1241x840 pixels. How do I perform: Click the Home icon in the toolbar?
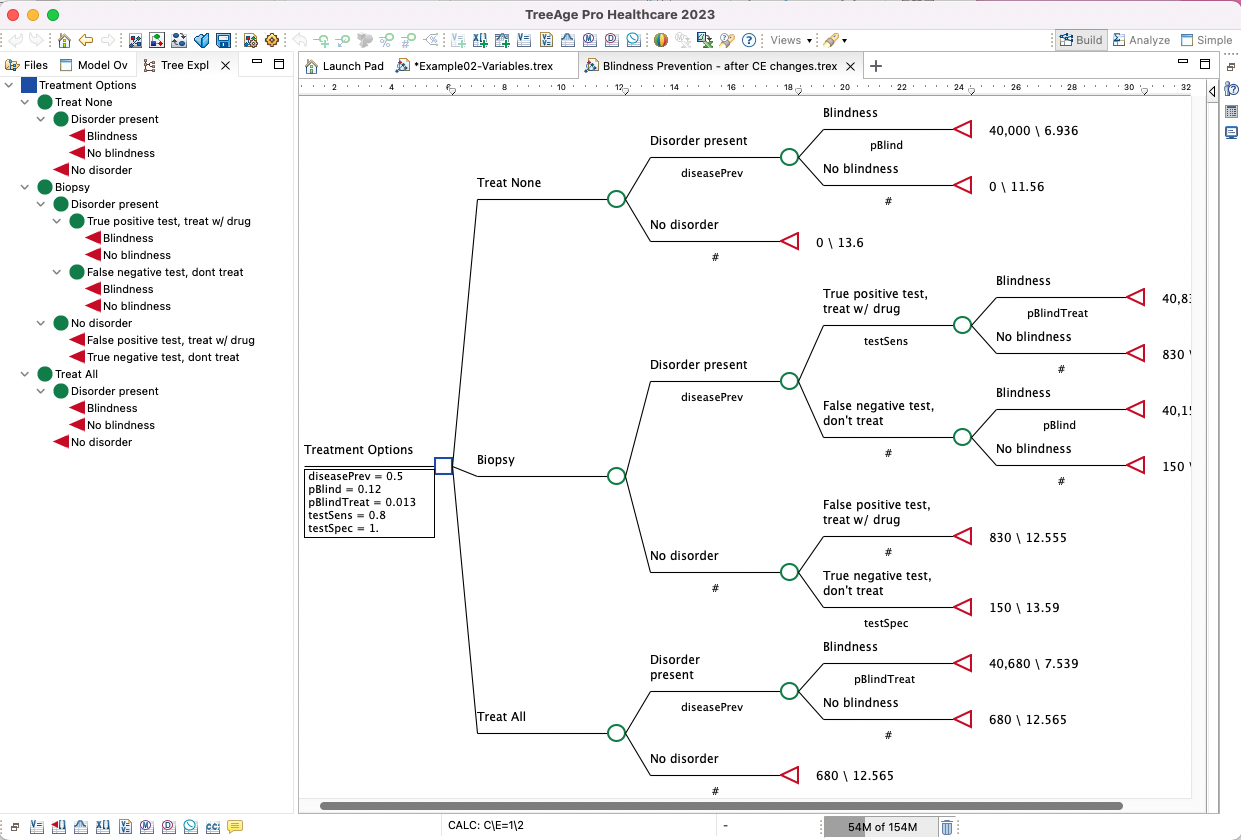pos(64,40)
